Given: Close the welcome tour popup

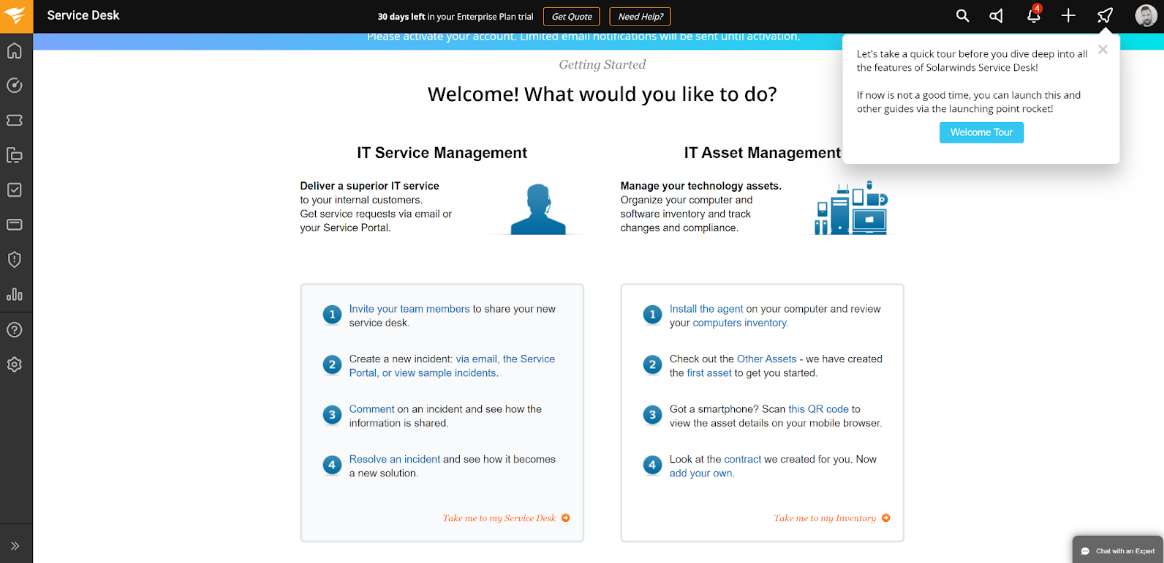Looking at the screenshot, I should (1102, 49).
